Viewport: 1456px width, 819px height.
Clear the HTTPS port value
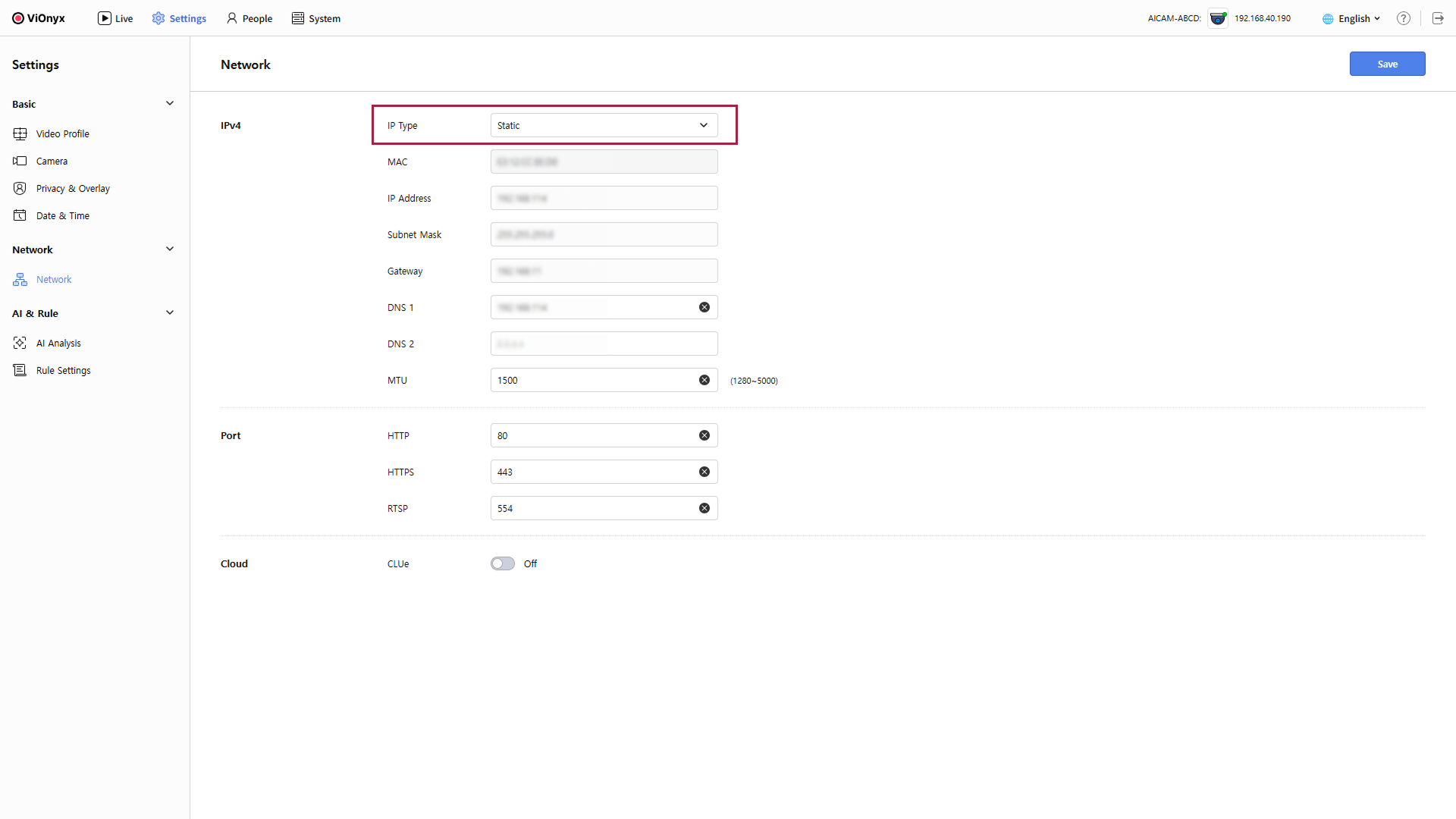(704, 472)
